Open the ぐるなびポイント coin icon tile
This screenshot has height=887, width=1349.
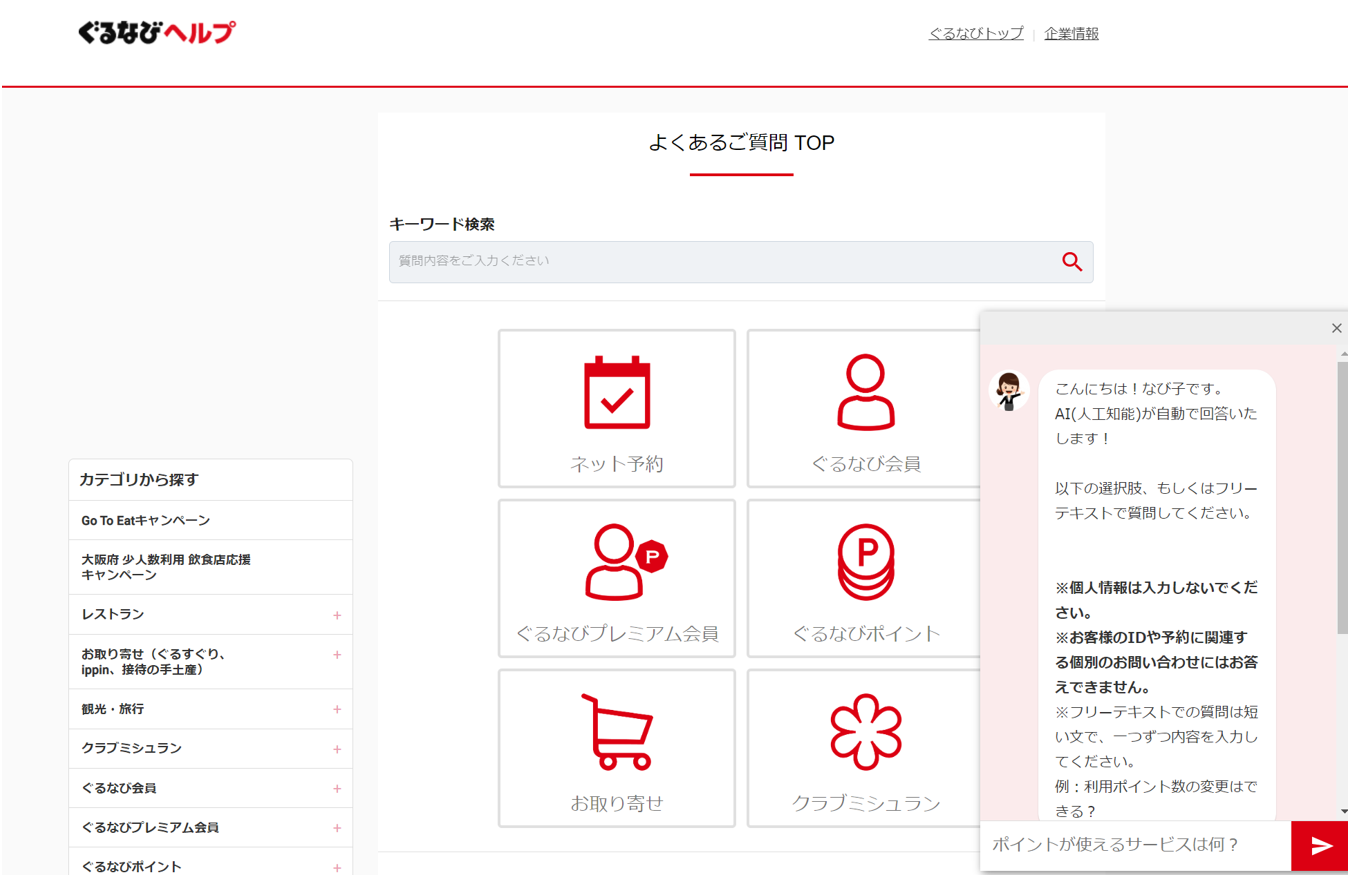click(x=866, y=578)
